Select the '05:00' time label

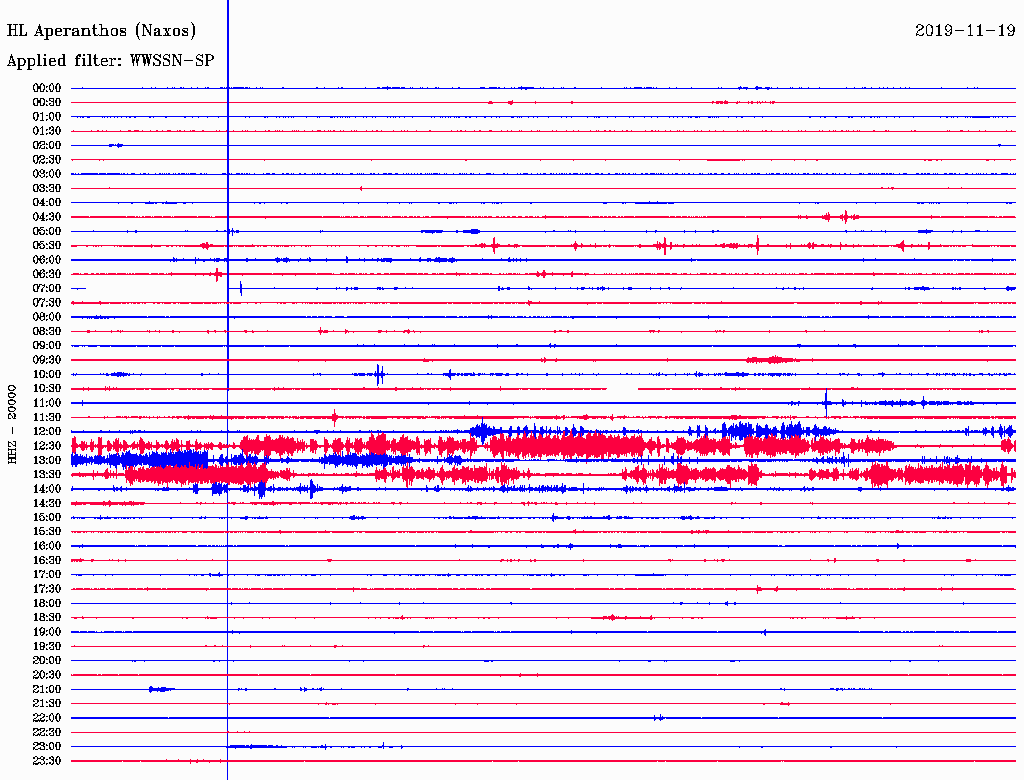pyautogui.click(x=47, y=231)
